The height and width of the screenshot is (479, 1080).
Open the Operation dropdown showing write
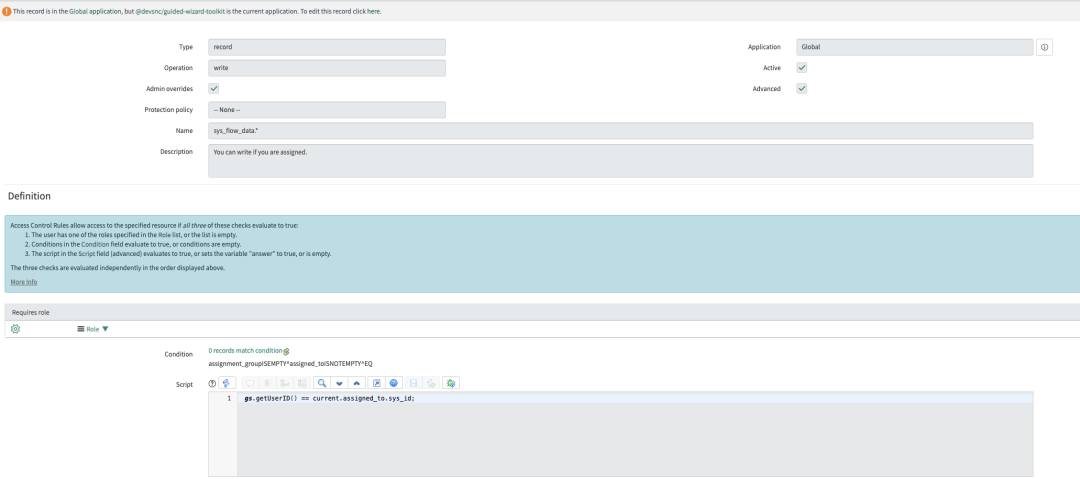(326, 68)
